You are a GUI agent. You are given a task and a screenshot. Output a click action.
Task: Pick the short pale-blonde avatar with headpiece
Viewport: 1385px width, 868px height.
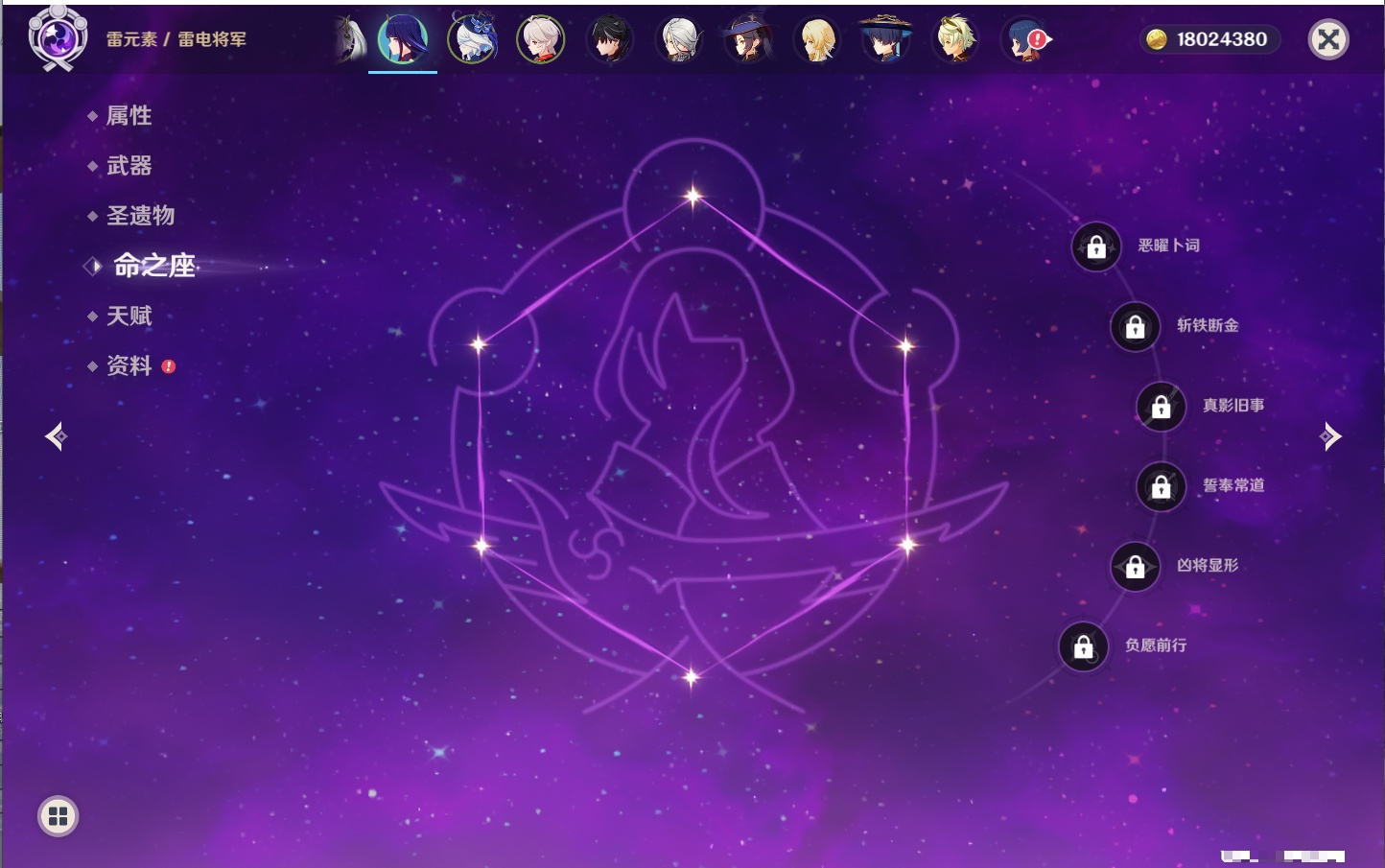pyautogui.click(x=955, y=39)
